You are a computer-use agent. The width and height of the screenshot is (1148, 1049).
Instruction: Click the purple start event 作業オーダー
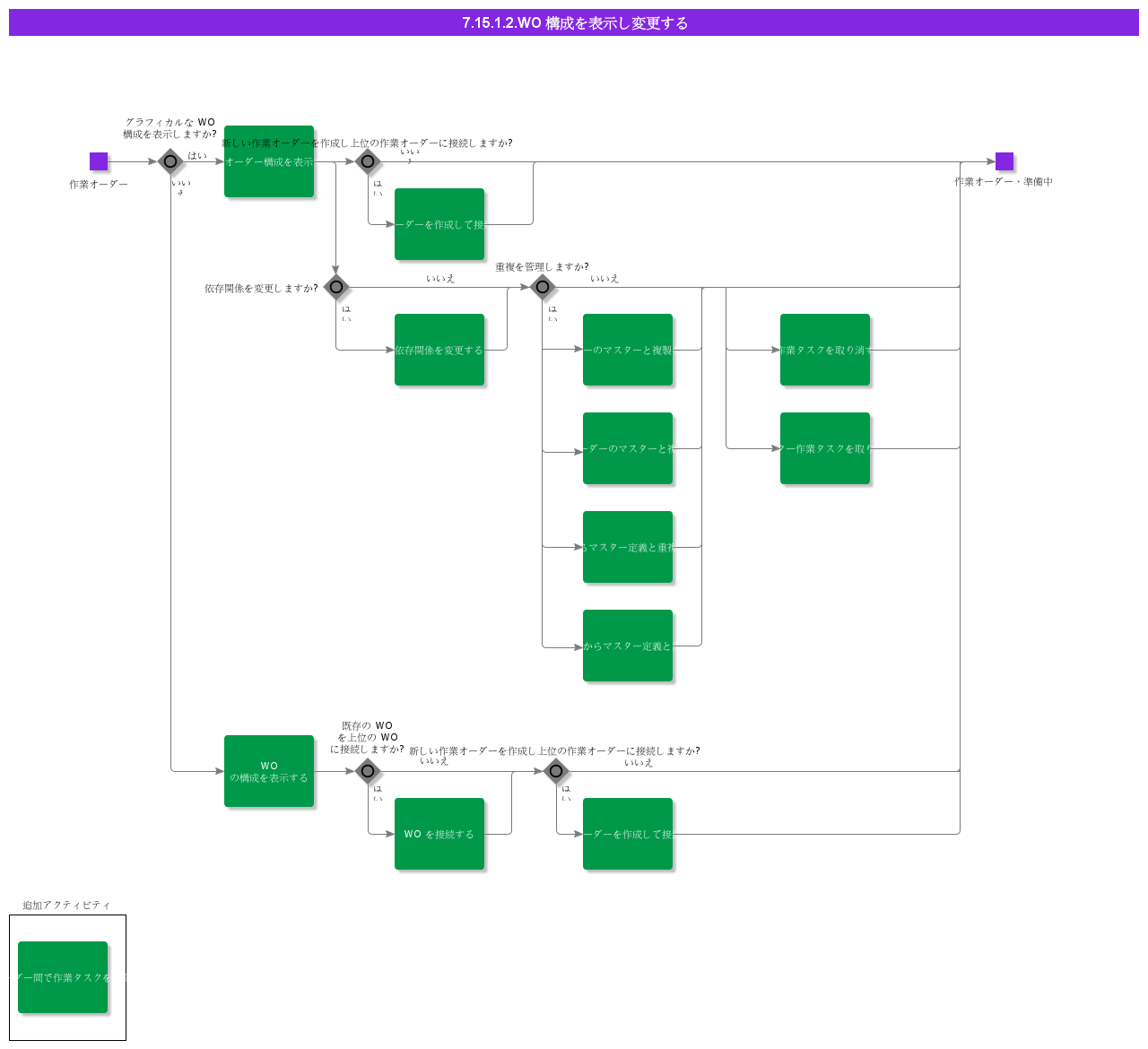coord(99,161)
